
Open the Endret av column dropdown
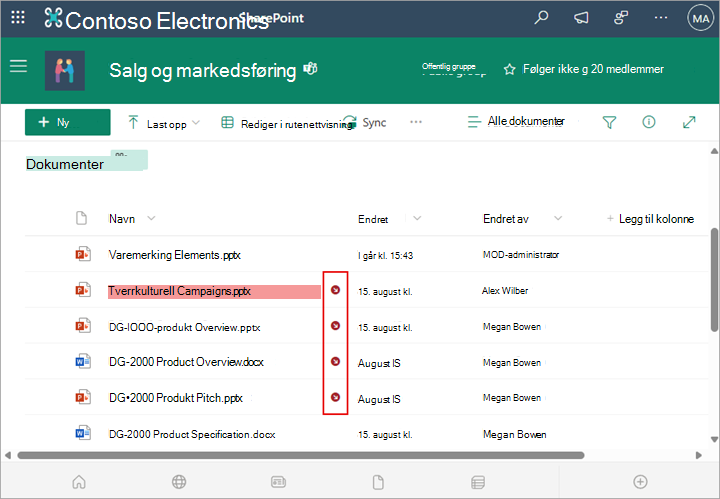point(558,218)
